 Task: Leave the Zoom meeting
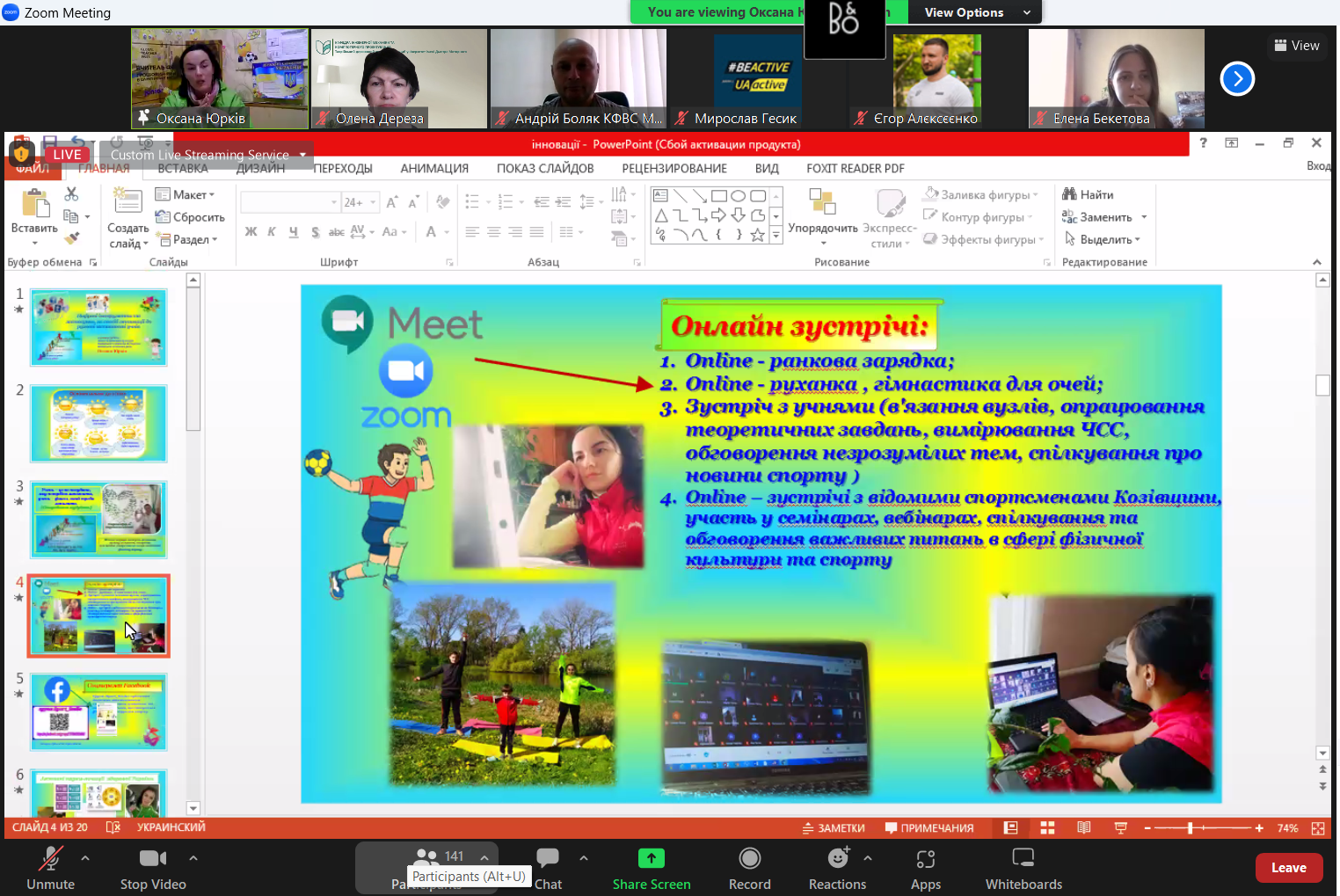pyautogui.click(x=1288, y=868)
